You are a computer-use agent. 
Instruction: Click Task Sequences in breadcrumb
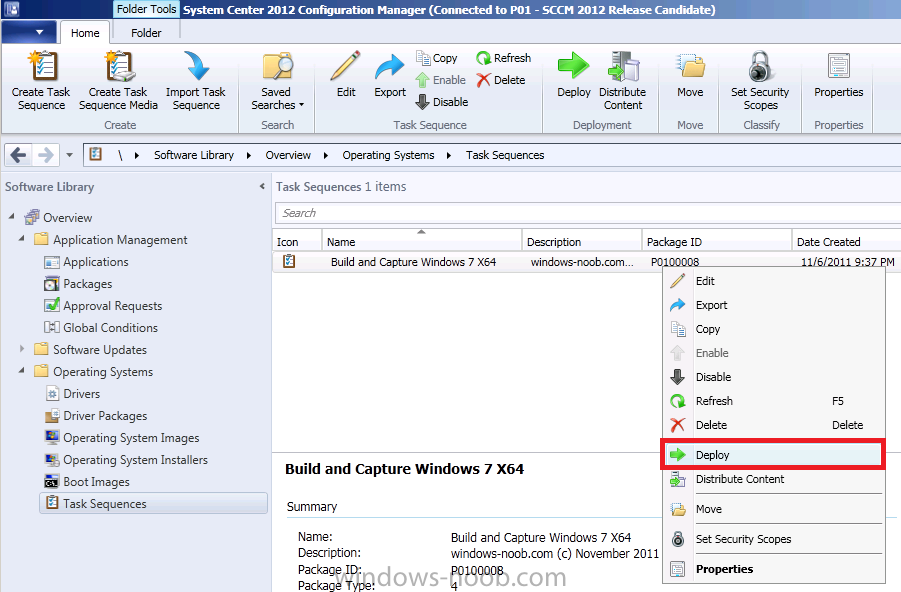[x=505, y=155]
